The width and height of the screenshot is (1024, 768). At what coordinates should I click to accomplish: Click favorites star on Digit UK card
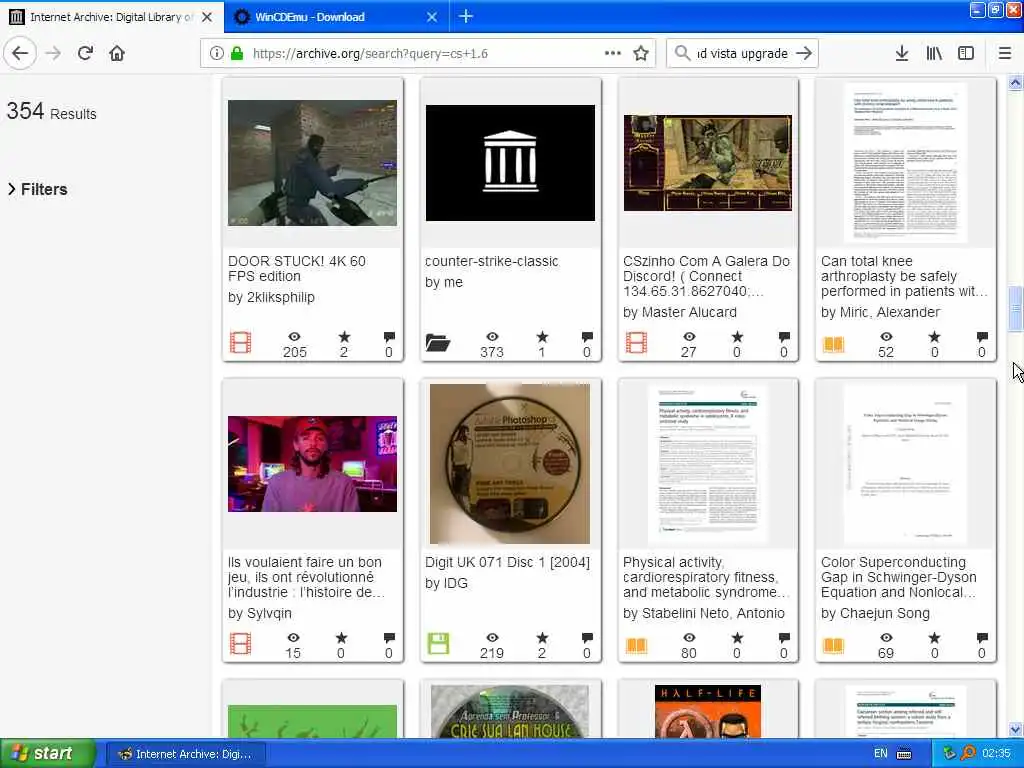point(542,638)
